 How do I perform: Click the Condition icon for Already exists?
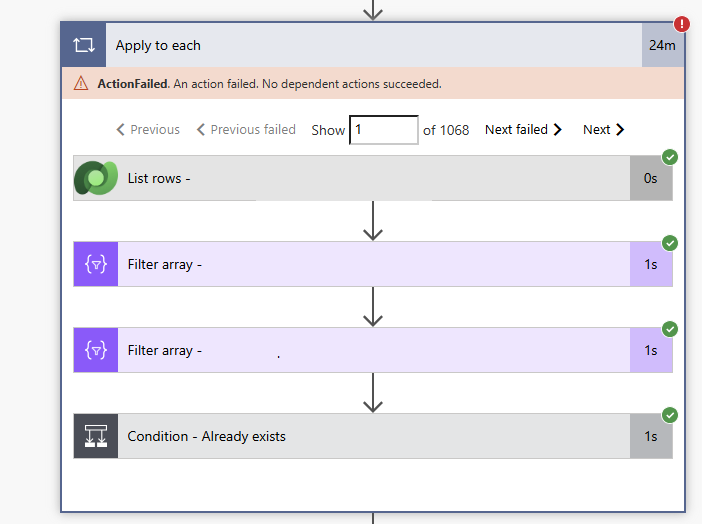coord(96,436)
